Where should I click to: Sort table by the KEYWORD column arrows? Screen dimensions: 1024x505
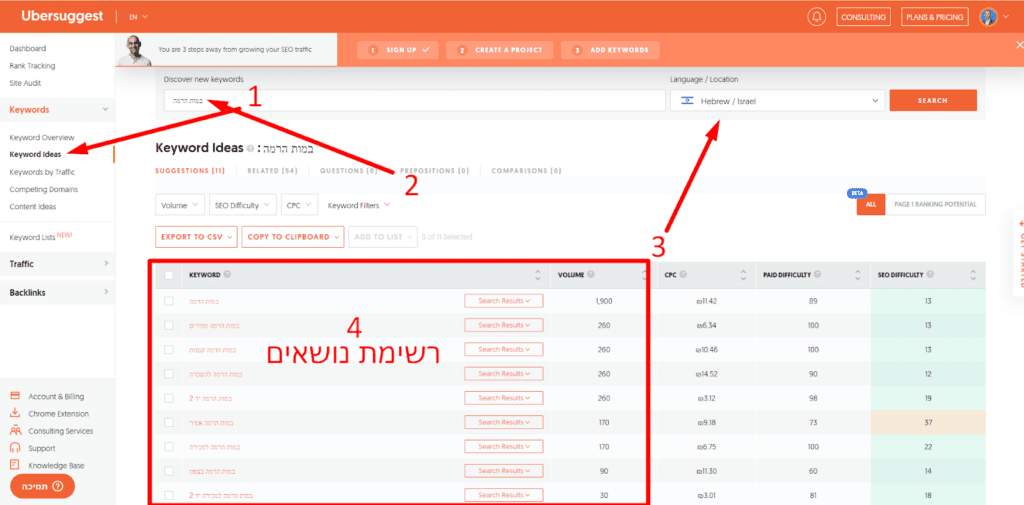[x=537, y=275]
